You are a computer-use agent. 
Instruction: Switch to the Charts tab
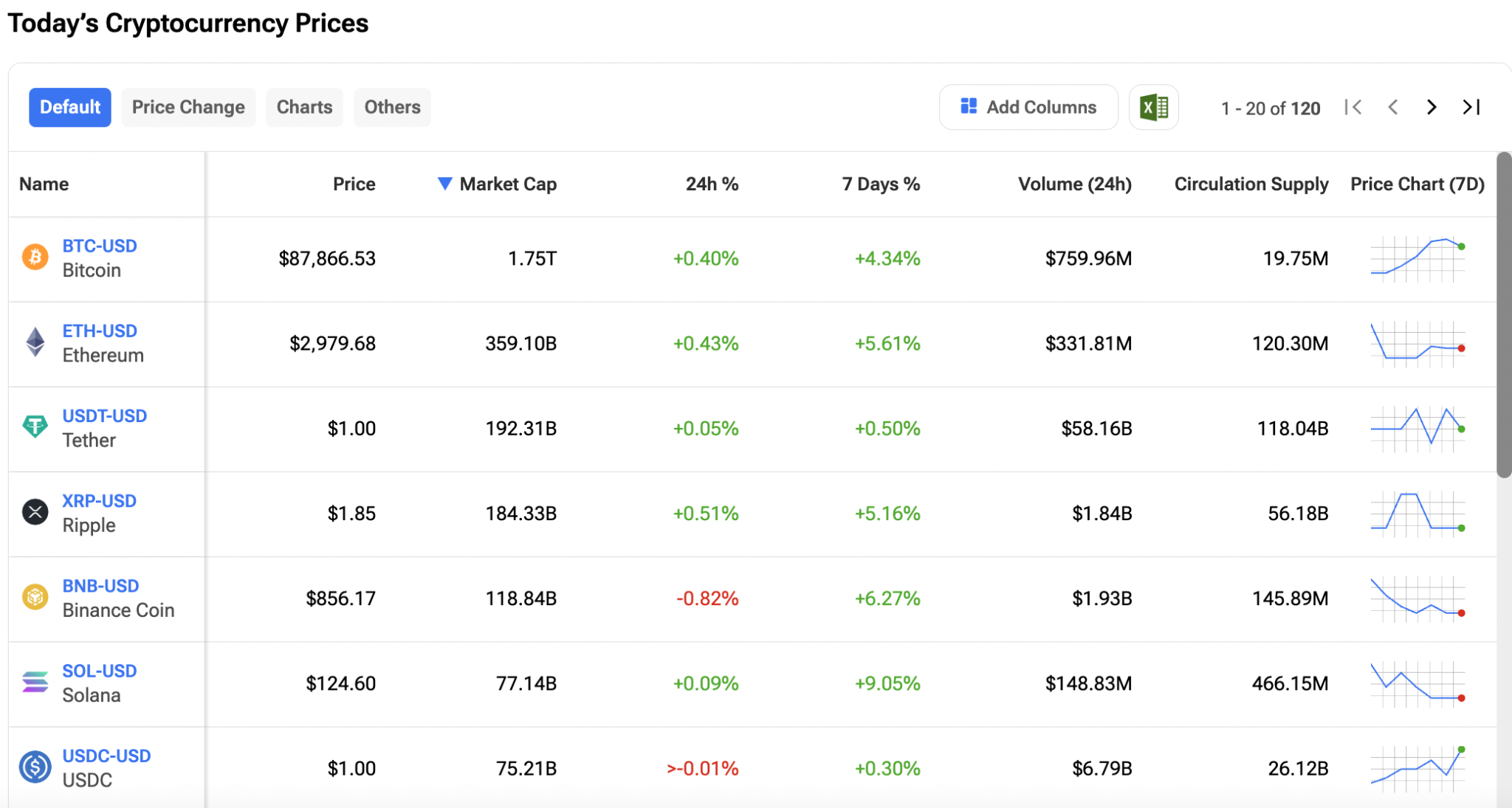[304, 107]
